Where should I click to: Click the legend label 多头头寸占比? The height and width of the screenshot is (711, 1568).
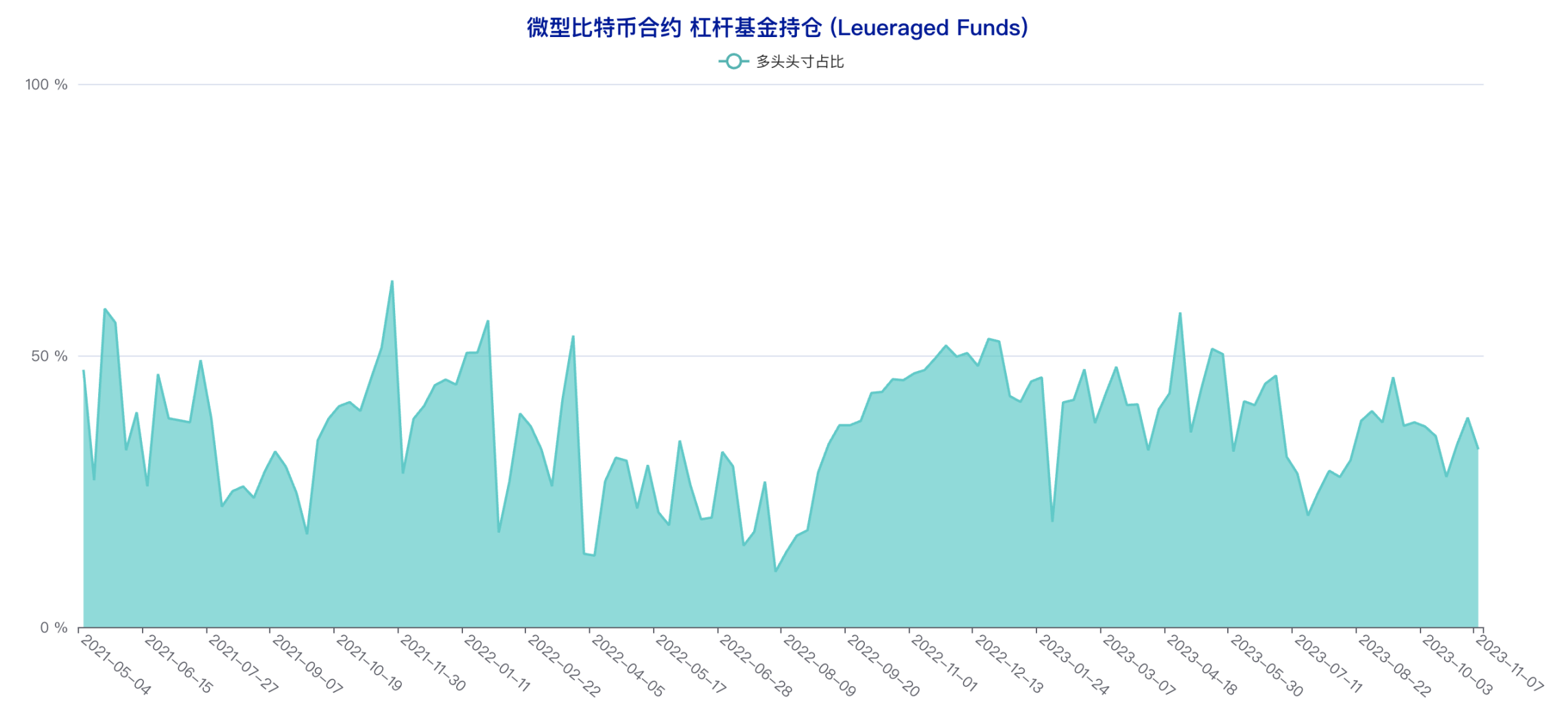(x=800, y=62)
